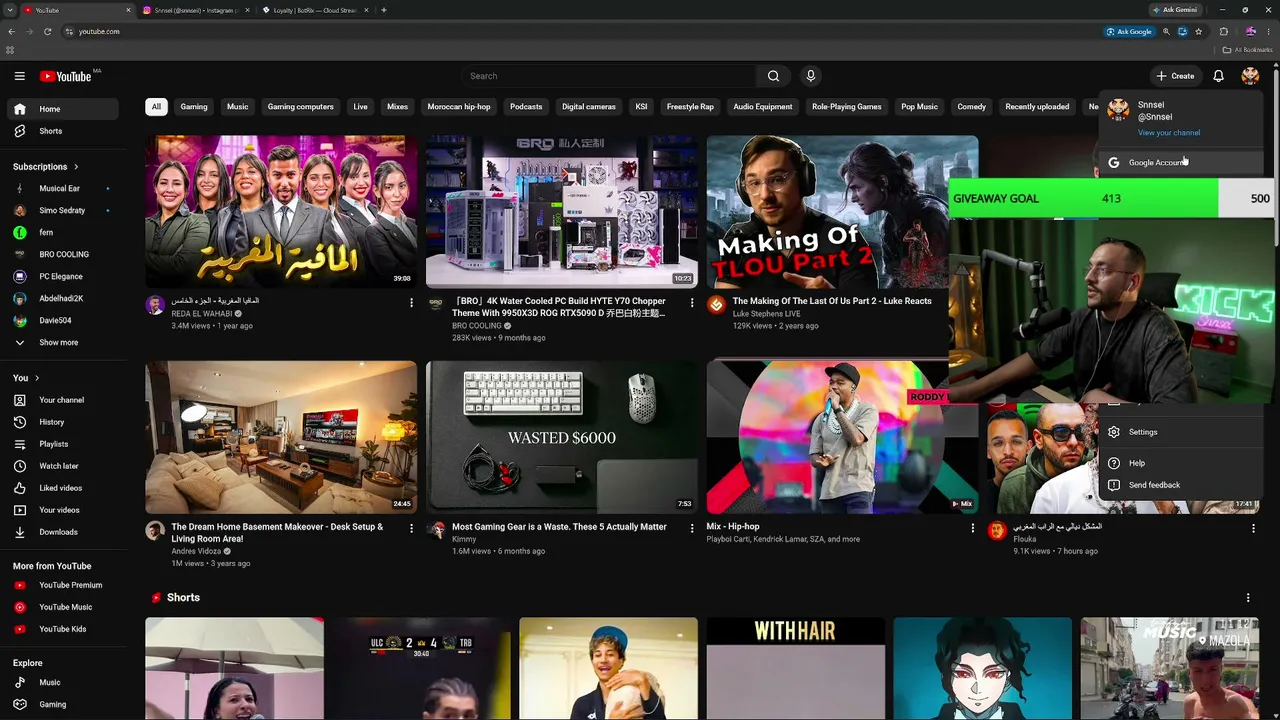This screenshot has height=720, width=1280.
Task: Install the app using the address bar icon
Action: point(1182,32)
